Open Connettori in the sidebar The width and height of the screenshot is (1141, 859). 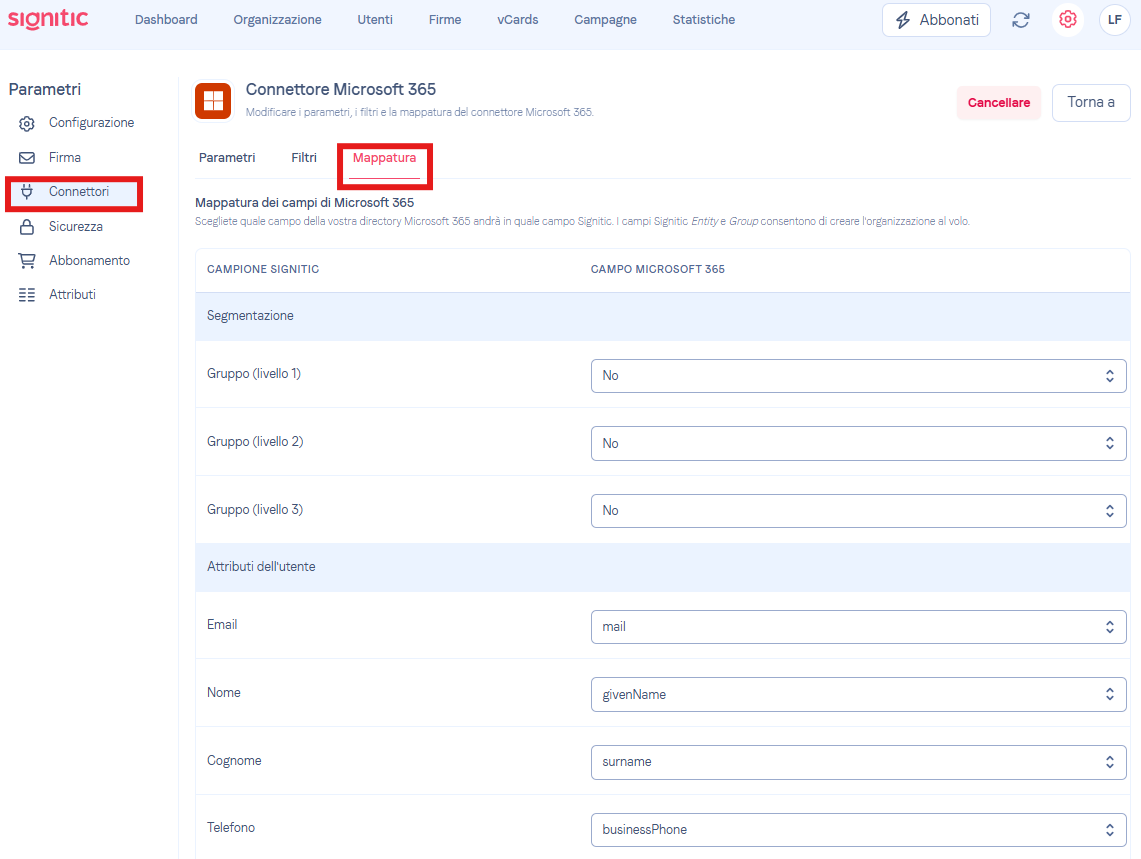(79, 191)
